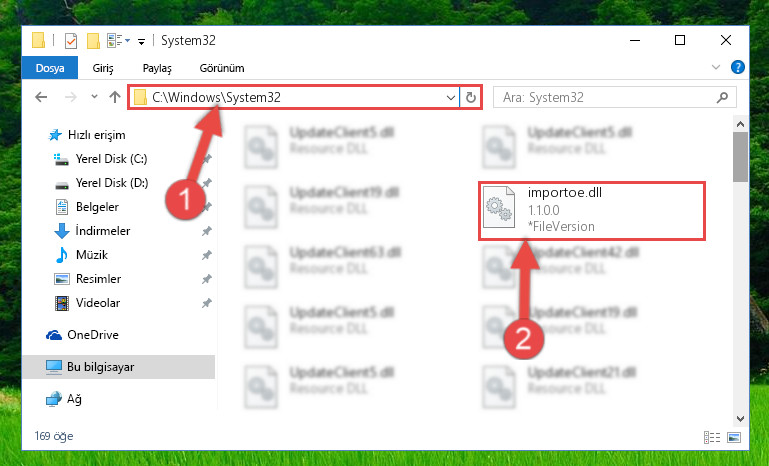Refresh the System32 folder view
769x466 pixels.
471,98
